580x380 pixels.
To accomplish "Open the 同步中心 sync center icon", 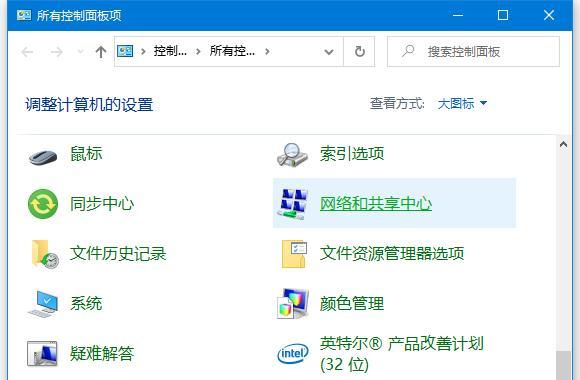I will (x=43, y=204).
